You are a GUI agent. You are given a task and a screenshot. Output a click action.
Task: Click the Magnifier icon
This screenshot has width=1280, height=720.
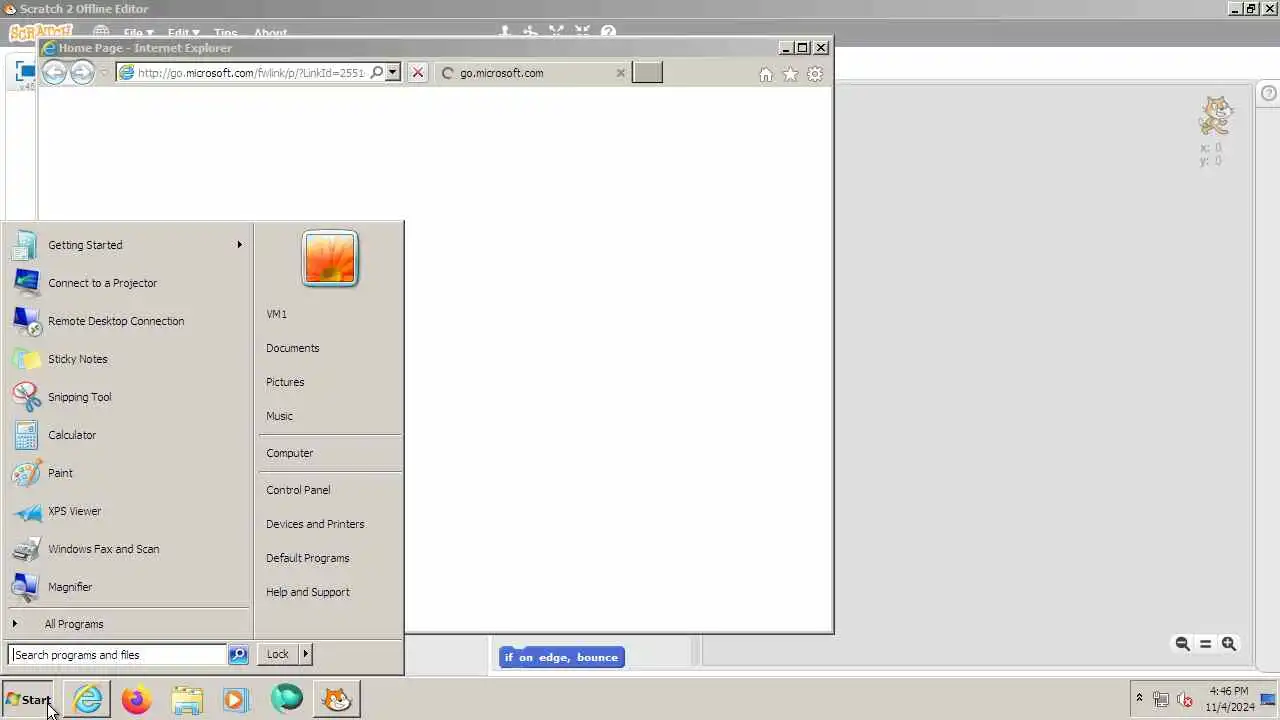[x=27, y=587]
